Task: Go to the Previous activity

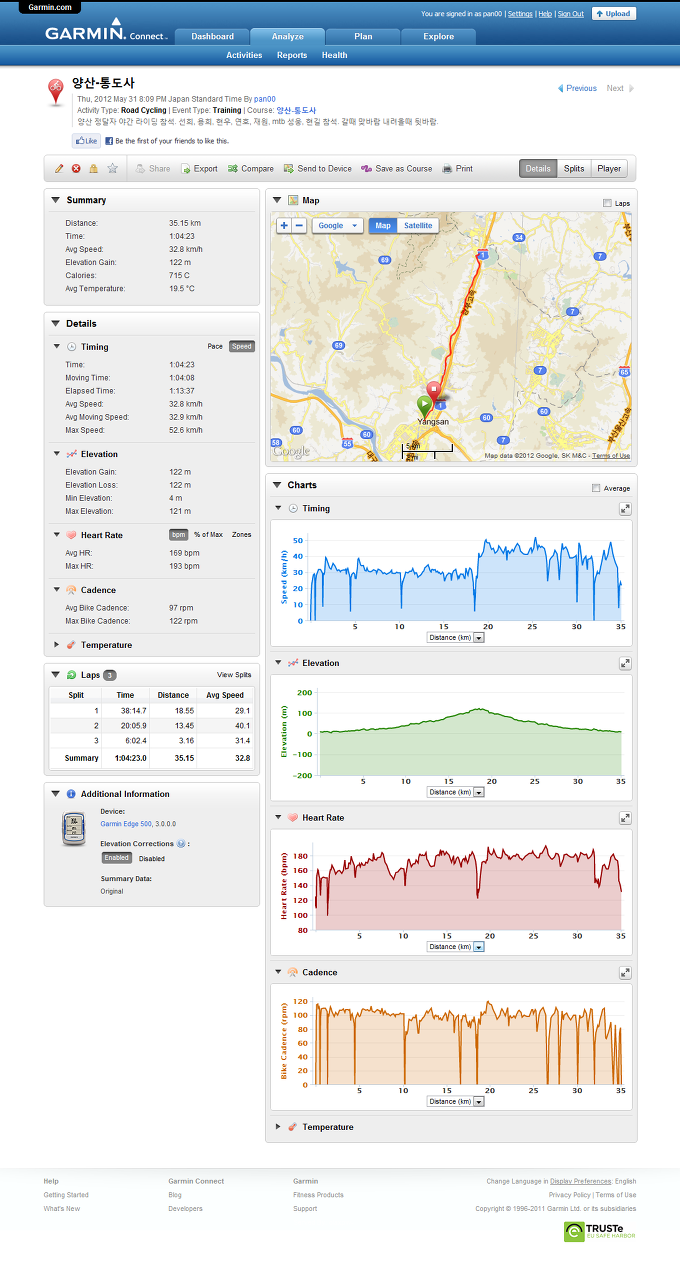Action: [577, 88]
